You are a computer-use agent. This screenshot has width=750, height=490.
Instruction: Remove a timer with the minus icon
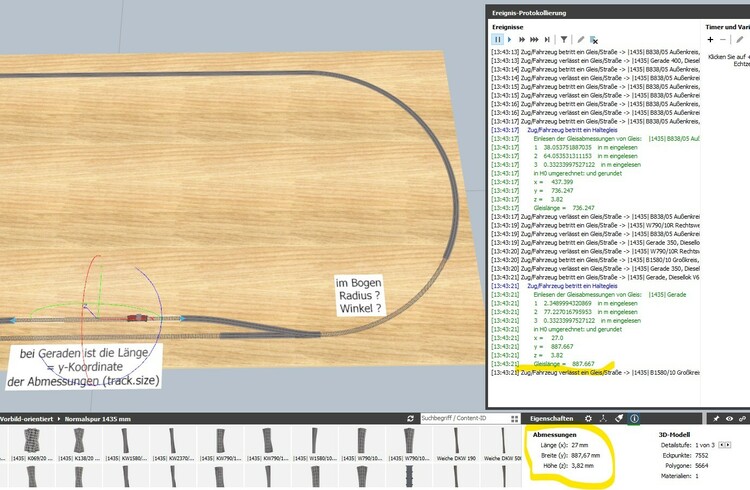(x=723, y=40)
